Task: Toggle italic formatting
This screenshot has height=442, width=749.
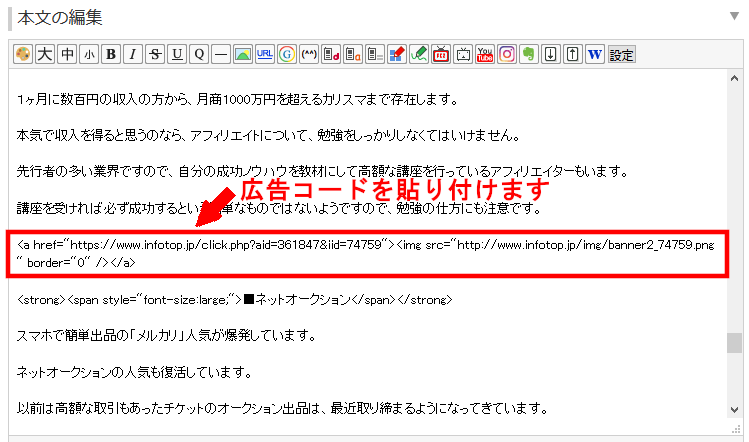Action: [133, 54]
